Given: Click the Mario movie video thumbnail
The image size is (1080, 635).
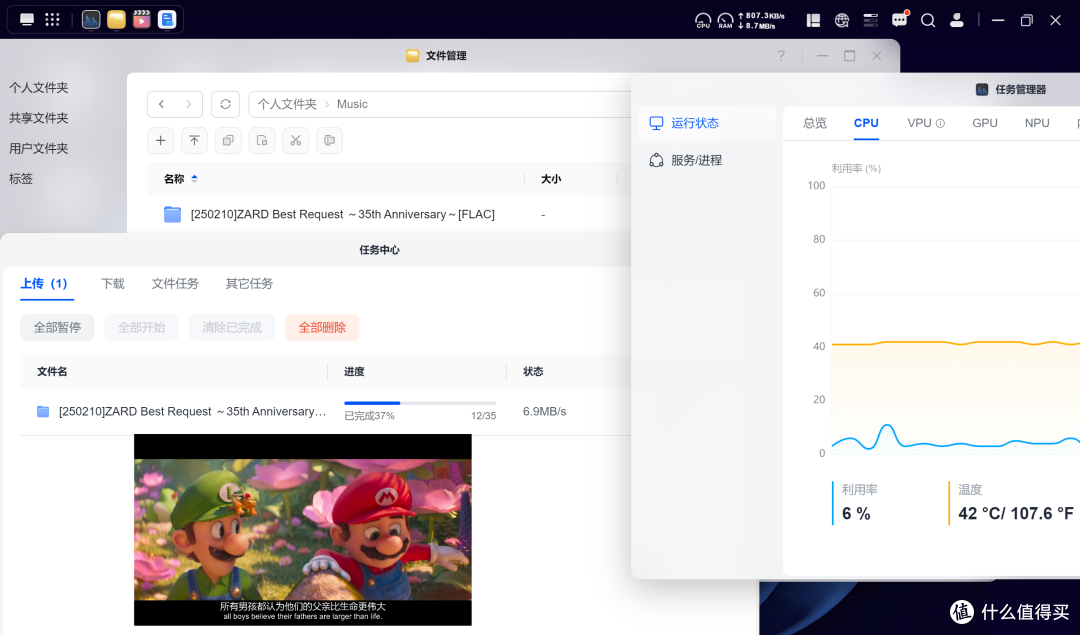Looking at the screenshot, I should click(302, 530).
